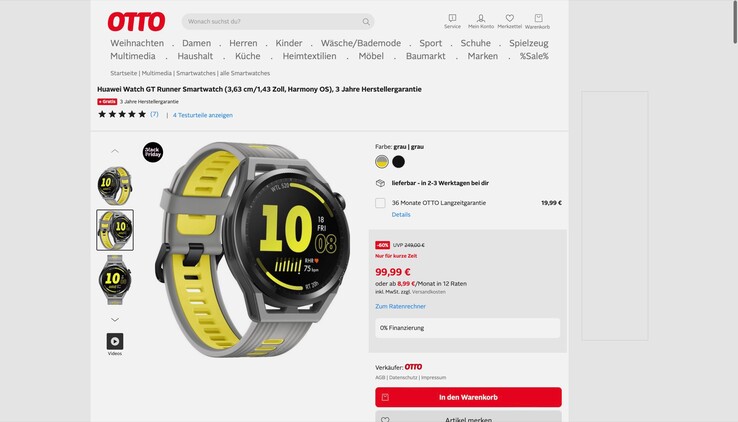Screen dimensions: 738x422
Task: Click the search magnifier icon
Action: point(366,22)
